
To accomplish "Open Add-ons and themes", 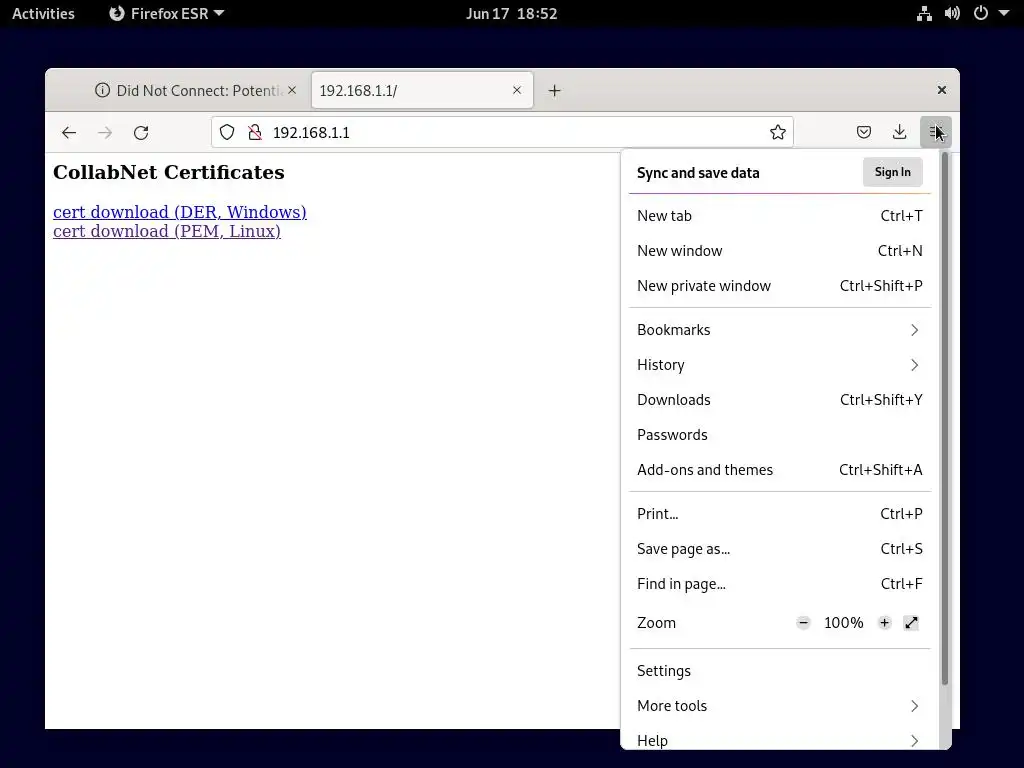I will pyautogui.click(x=780, y=470).
